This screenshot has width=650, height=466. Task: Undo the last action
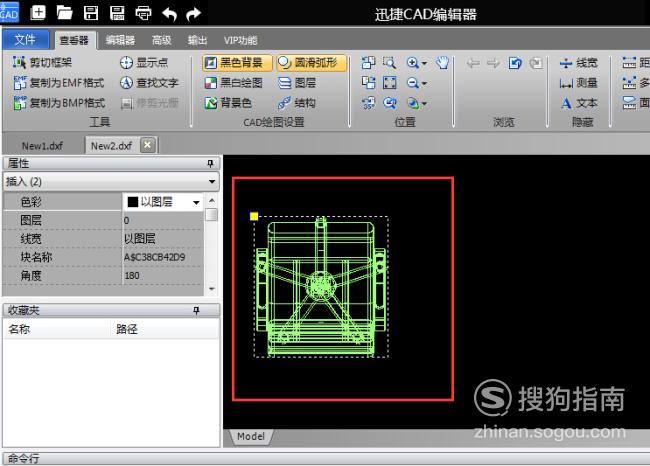tap(169, 14)
